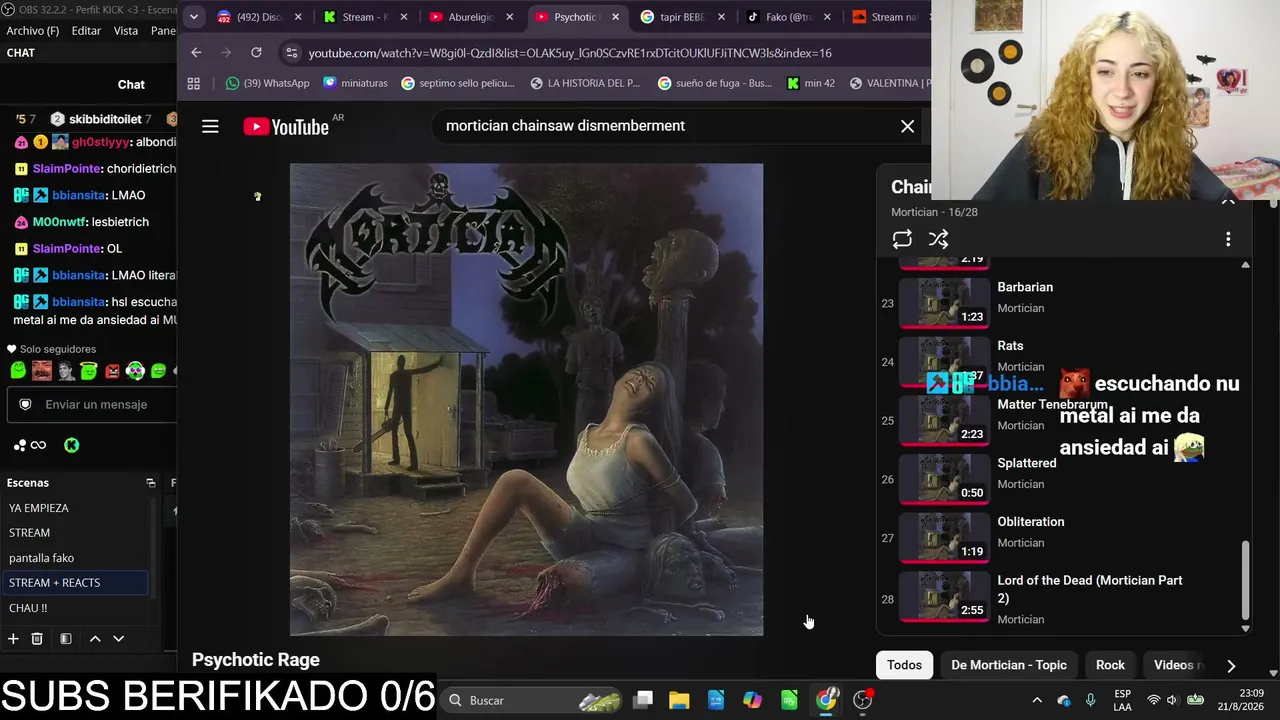Open Chrome from the taskbar
This screenshot has height=720, width=1280.
point(826,700)
